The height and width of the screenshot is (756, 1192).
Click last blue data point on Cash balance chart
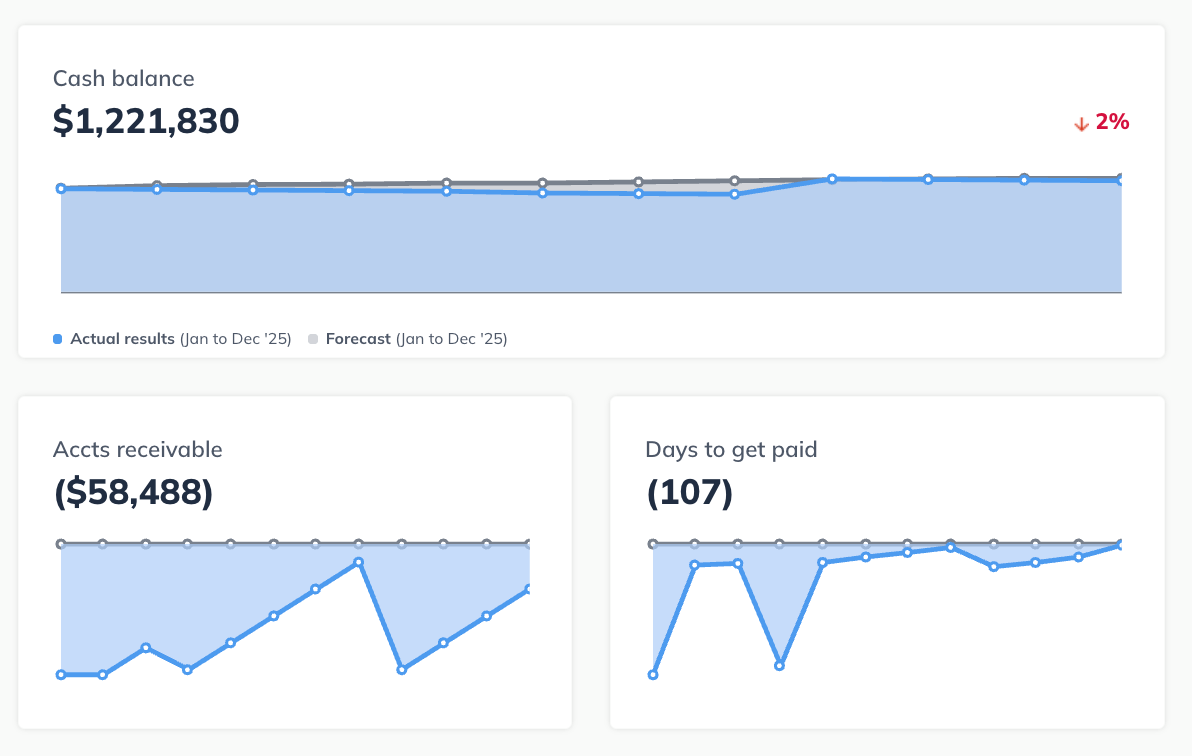click(x=1121, y=180)
